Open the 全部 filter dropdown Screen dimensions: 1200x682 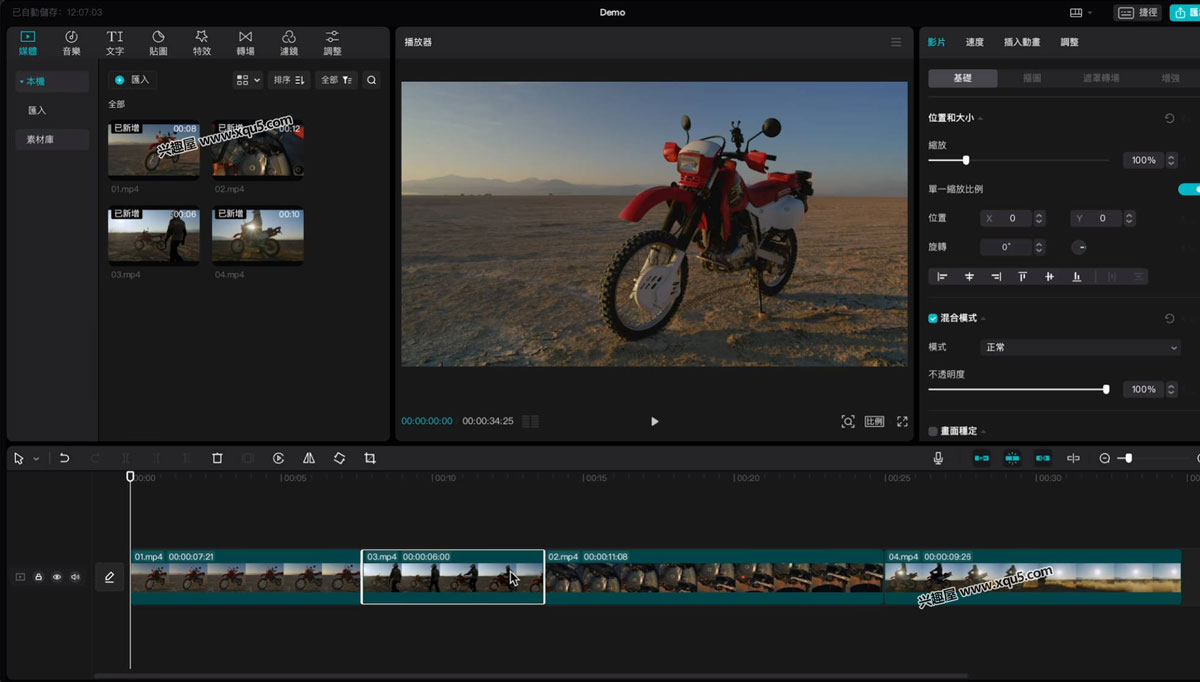pos(336,80)
